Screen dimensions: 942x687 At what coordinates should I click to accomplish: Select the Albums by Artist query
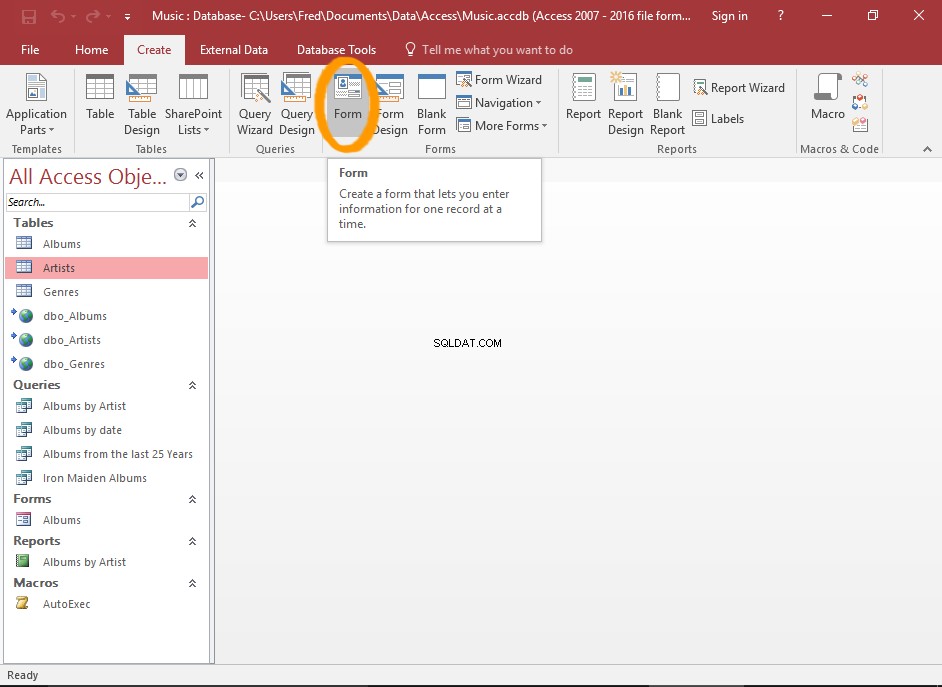click(106, 406)
